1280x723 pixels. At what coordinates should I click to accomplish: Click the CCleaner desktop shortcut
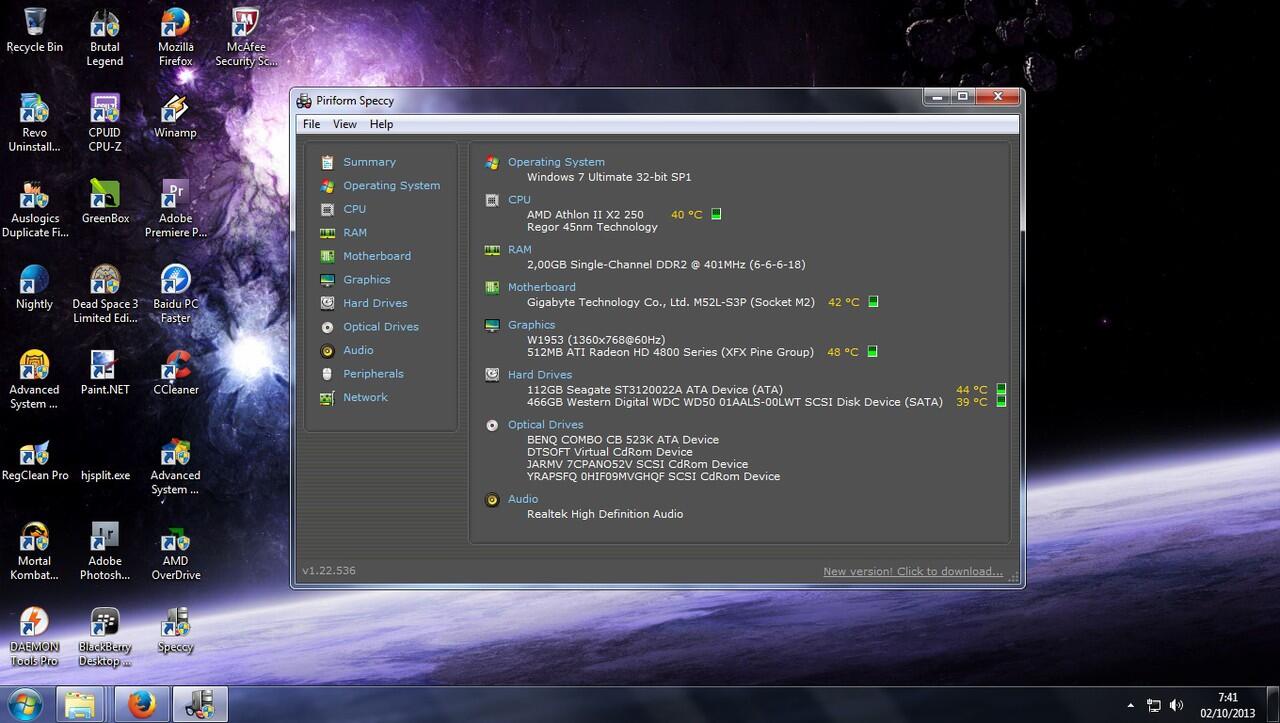[175, 374]
